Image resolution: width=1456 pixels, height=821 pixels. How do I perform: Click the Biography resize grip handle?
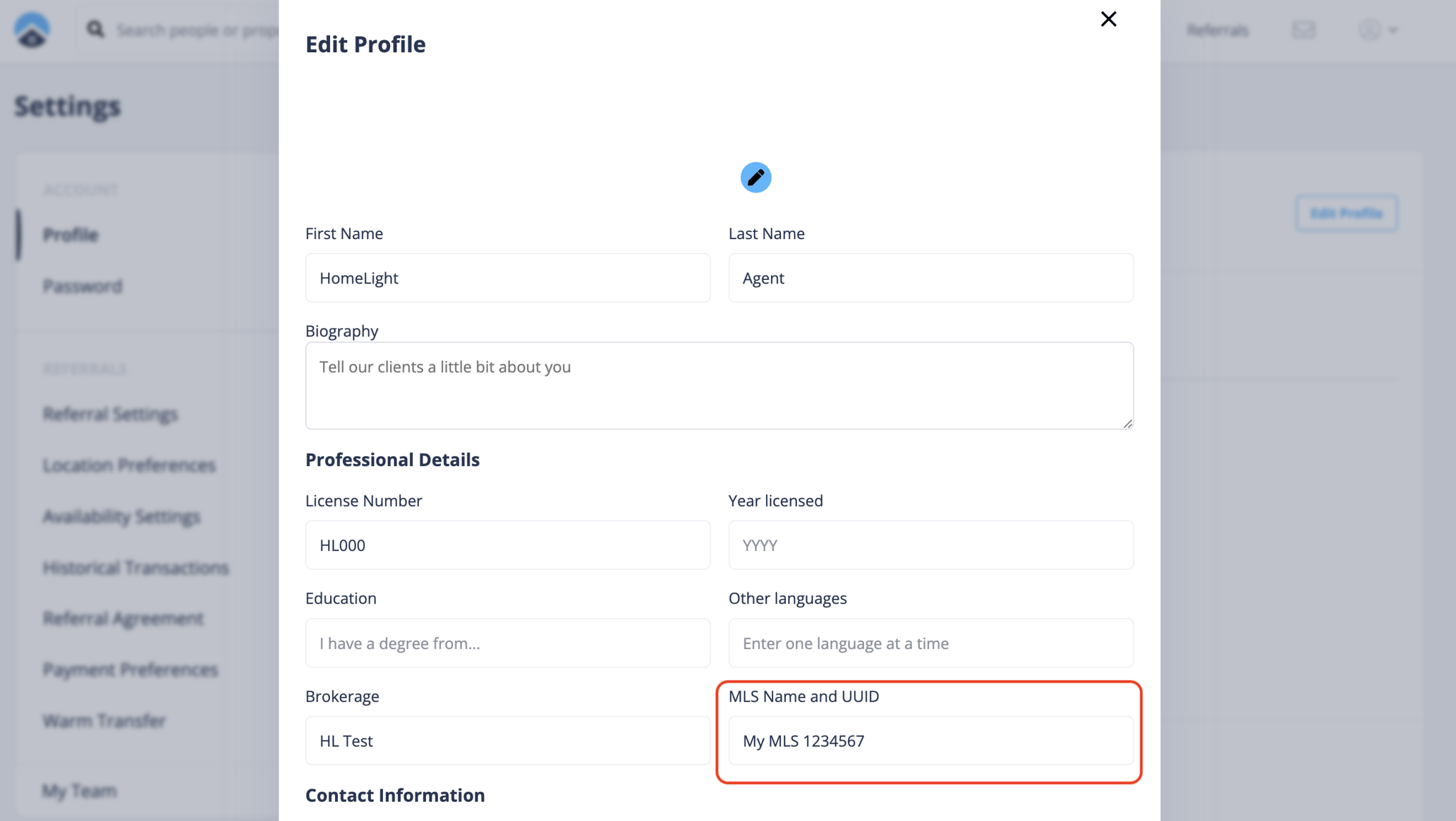pos(1129,424)
